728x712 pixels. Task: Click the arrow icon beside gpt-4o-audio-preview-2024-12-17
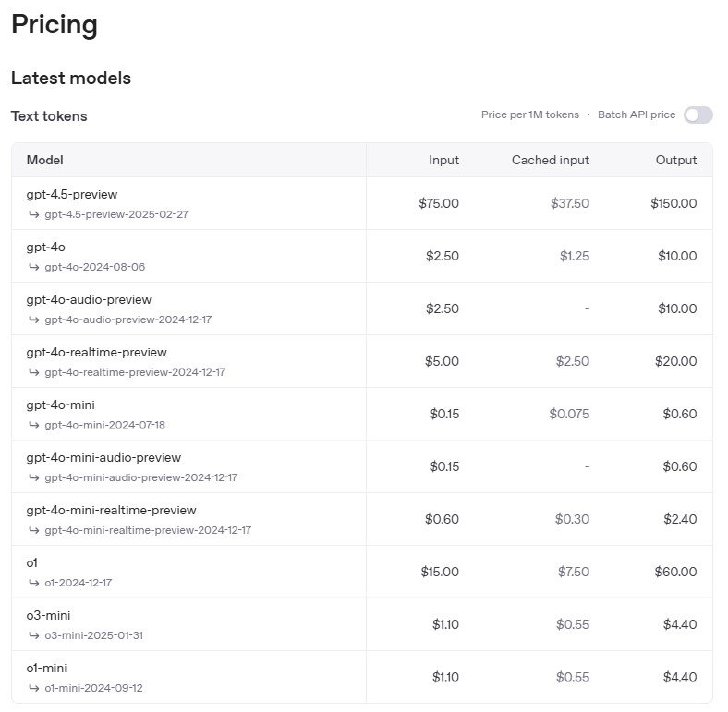(x=34, y=319)
